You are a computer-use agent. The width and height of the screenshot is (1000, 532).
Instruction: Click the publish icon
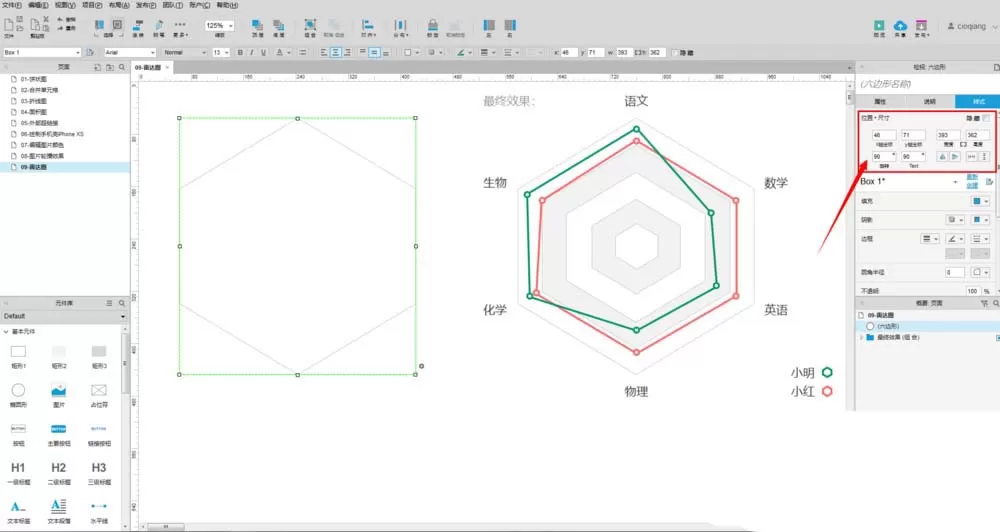pos(921,25)
